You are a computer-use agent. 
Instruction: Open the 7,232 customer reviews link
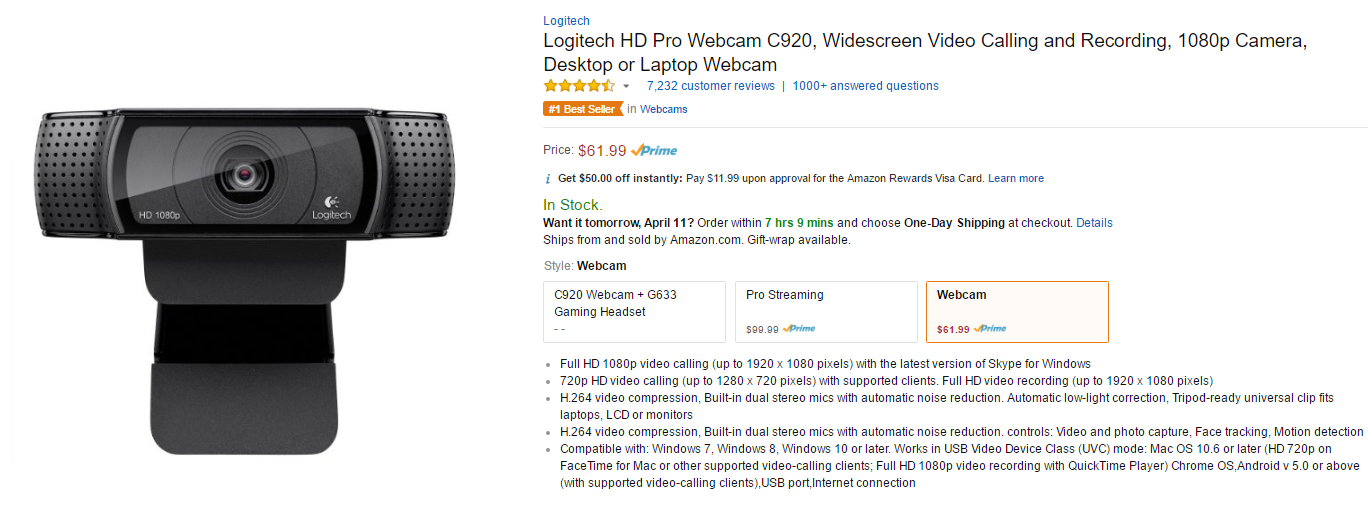point(711,86)
